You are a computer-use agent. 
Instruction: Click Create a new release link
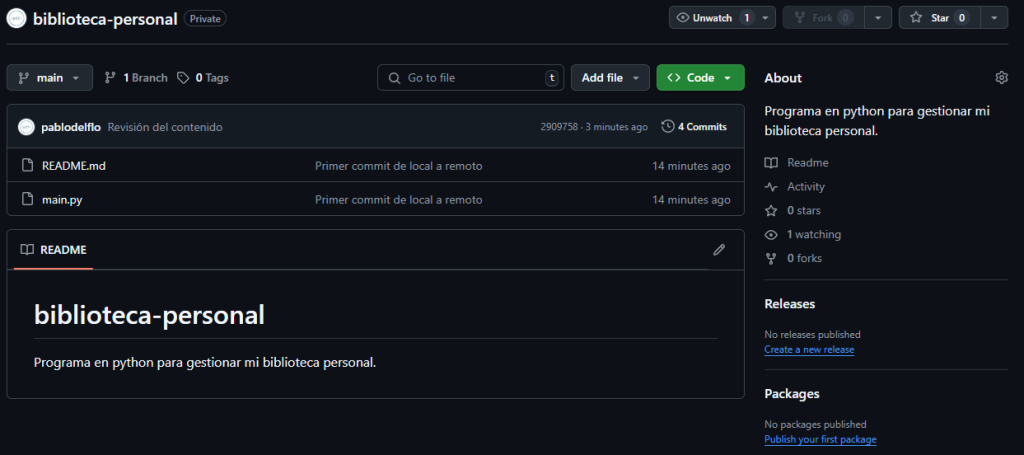coord(809,350)
